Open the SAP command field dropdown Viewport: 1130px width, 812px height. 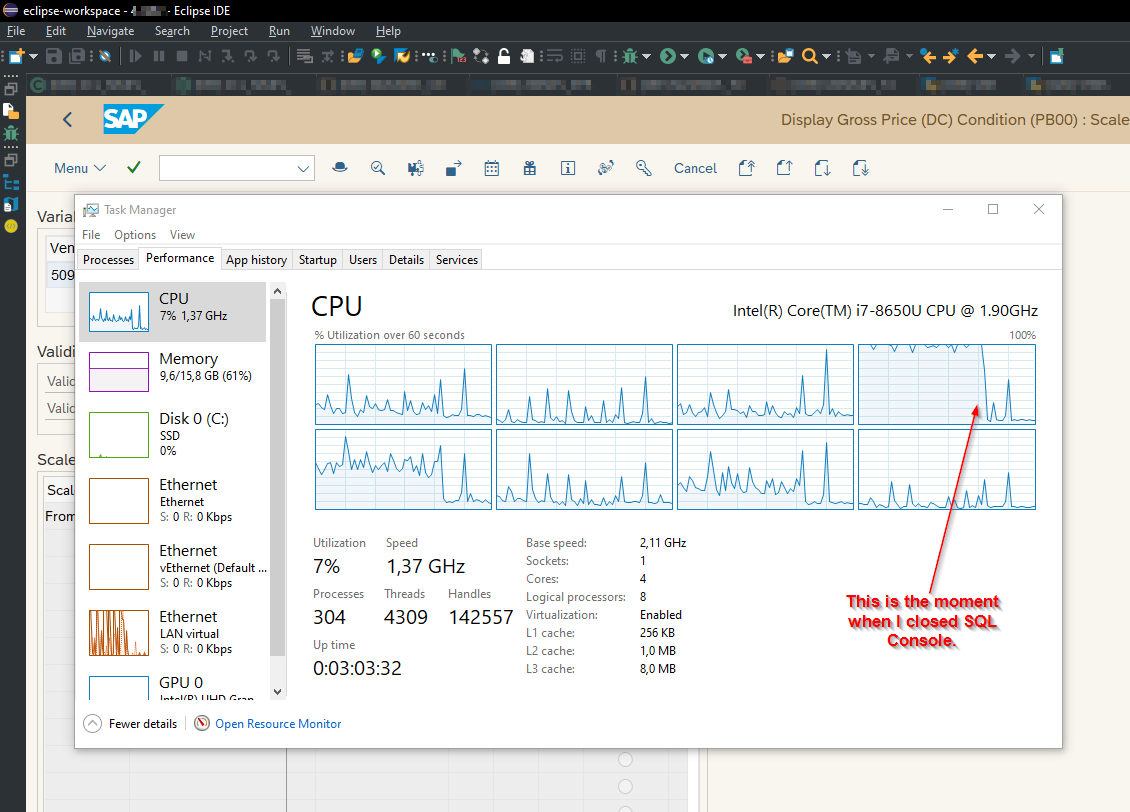[304, 169]
